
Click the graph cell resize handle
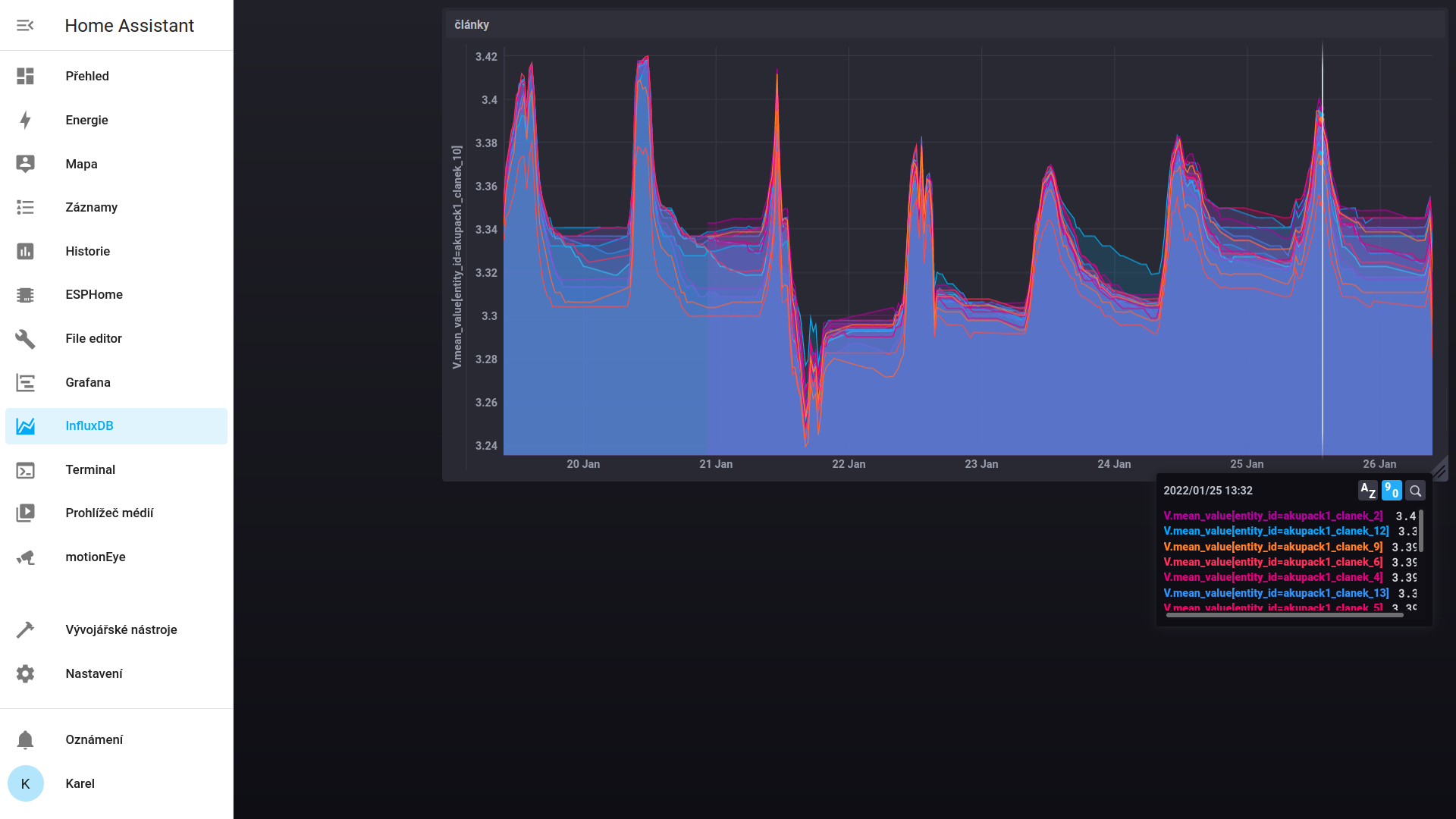pyautogui.click(x=1439, y=471)
